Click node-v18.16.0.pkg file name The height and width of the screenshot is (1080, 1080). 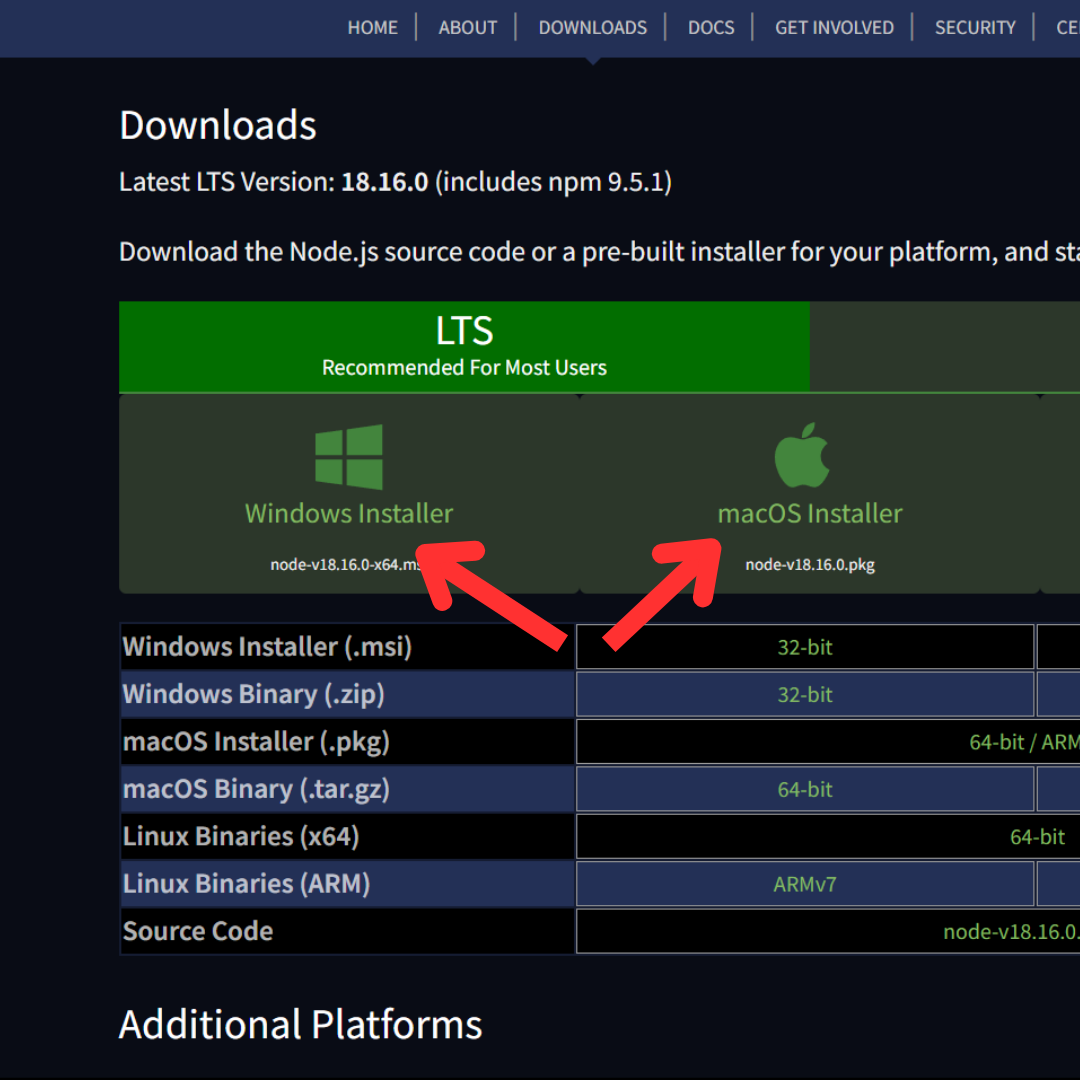(810, 565)
